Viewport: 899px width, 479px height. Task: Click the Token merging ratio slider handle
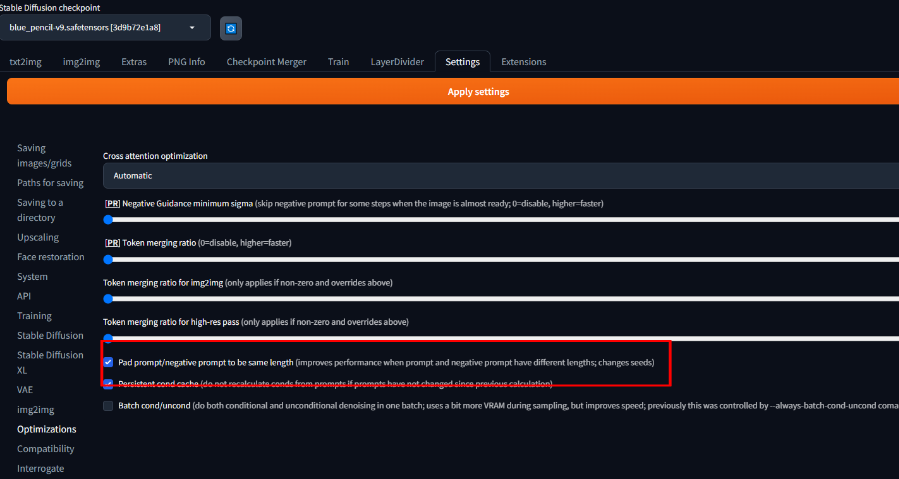point(109,259)
